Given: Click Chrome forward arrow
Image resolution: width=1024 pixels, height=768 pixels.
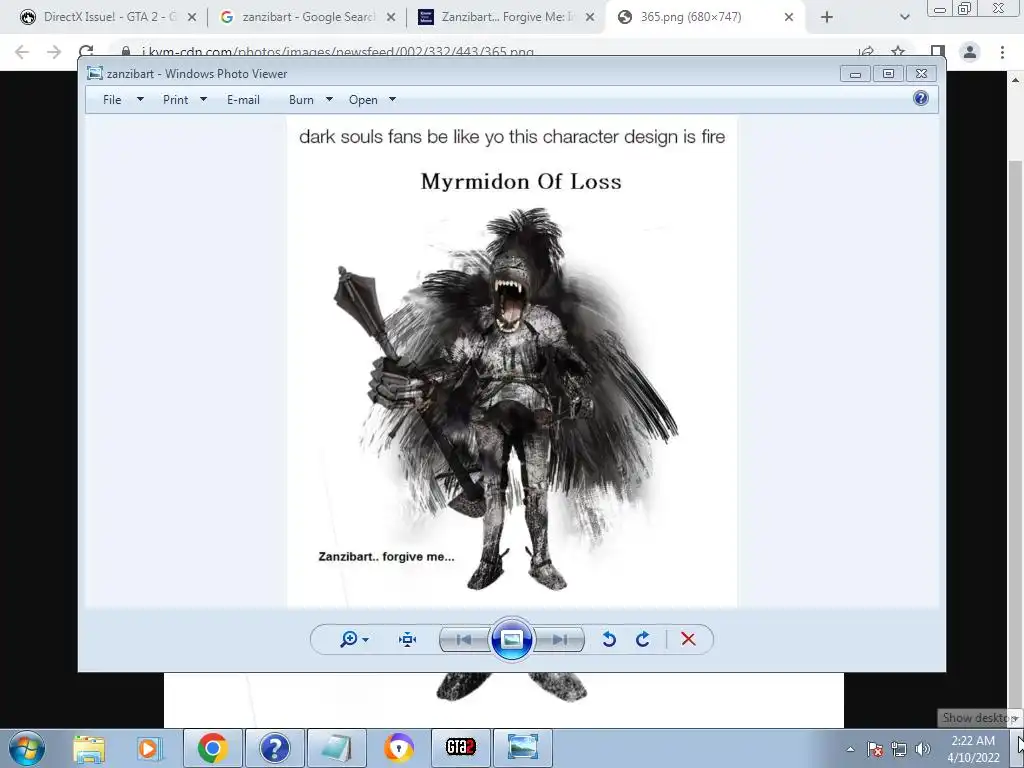Looking at the screenshot, I should (54, 52).
